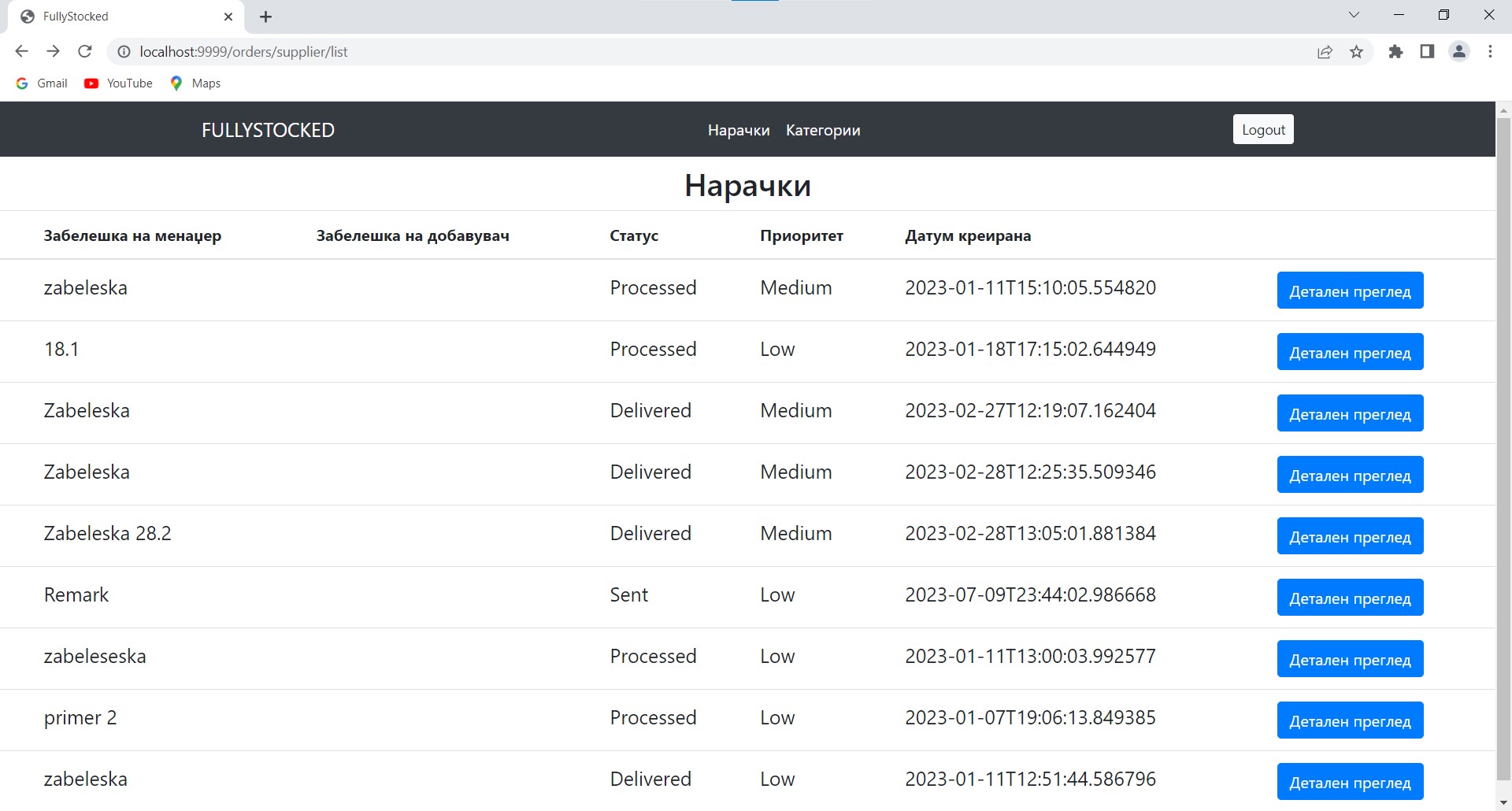Image resolution: width=1512 pixels, height=811 pixels.
Task: Open the Chrome profile avatar
Action: (x=1458, y=52)
